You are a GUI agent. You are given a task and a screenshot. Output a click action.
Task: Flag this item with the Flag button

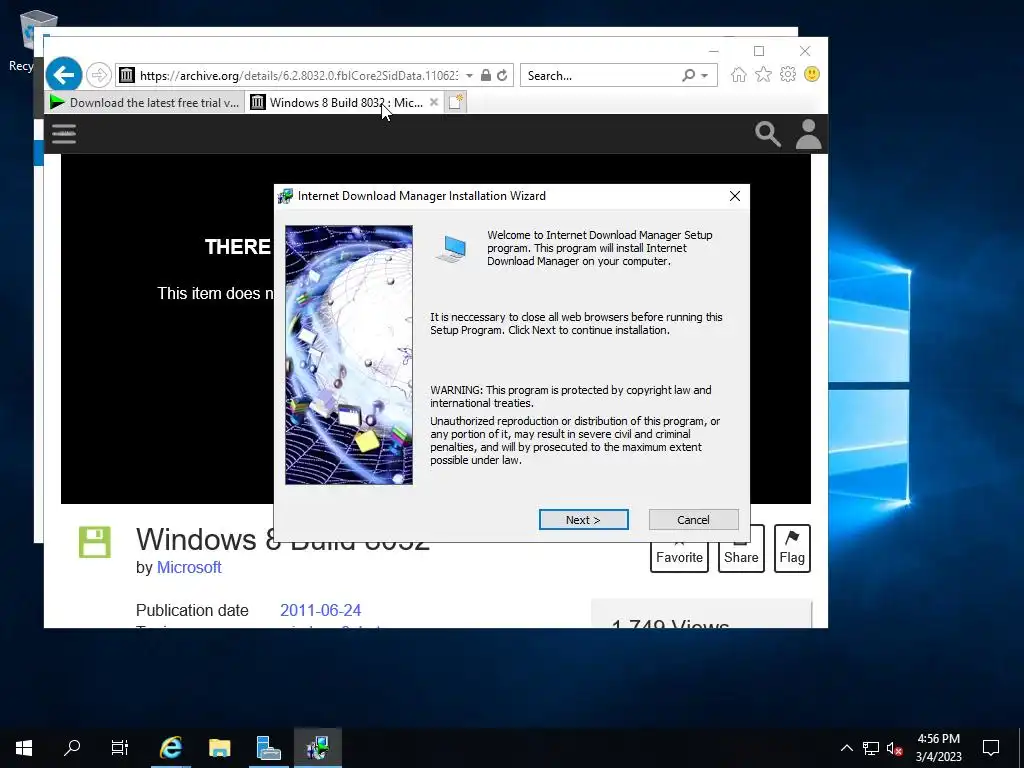click(792, 549)
